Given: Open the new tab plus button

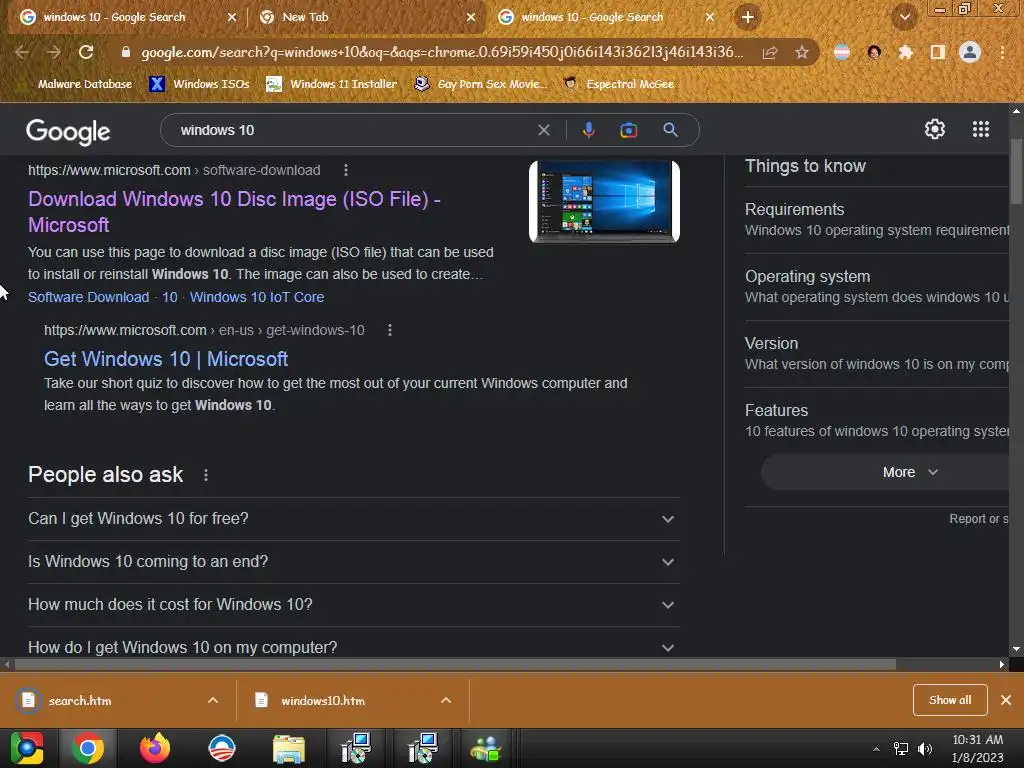Looking at the screenshot, I should point(748,17).
